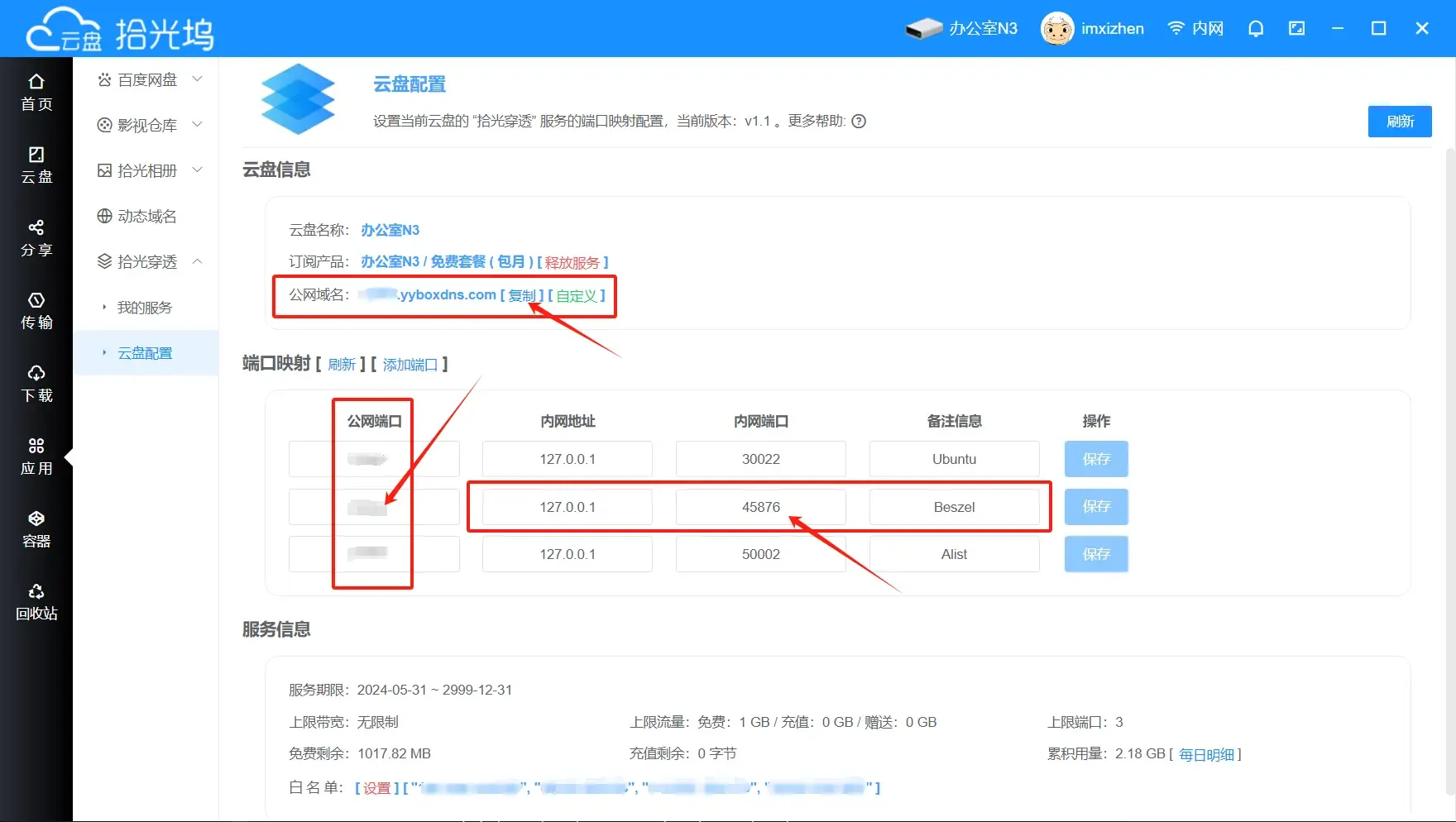Click the 拾光坞 cloud logo
Viewport: 1456px width, 822px height.
(x=120, y=30)
